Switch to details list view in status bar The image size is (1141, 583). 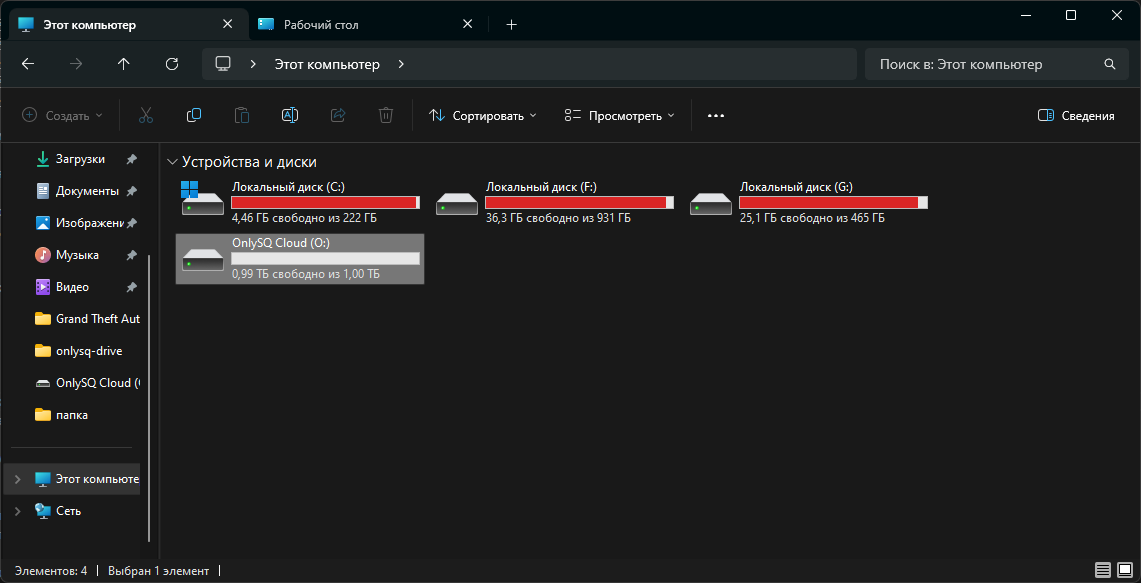1102,570
